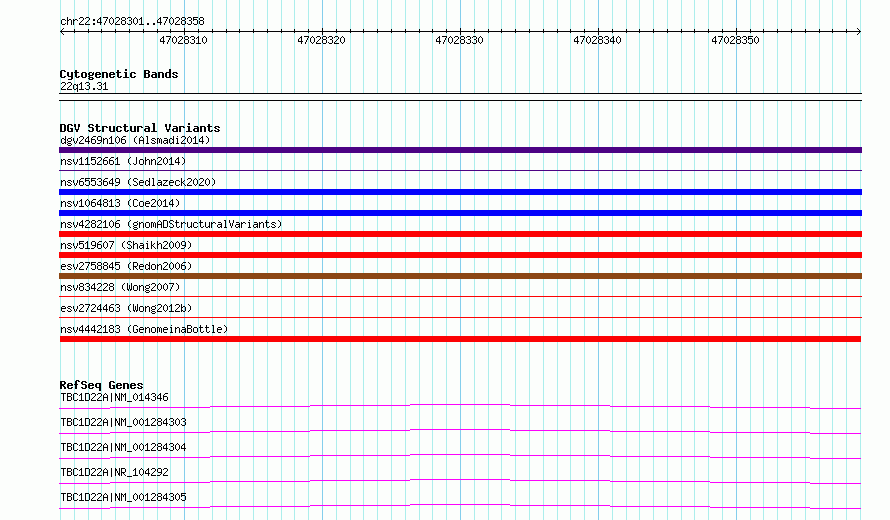This screenshot has width=890, height=520.
Task: Open variant nsv519607 (Shaikh2009)
Action: click(126, 245)
